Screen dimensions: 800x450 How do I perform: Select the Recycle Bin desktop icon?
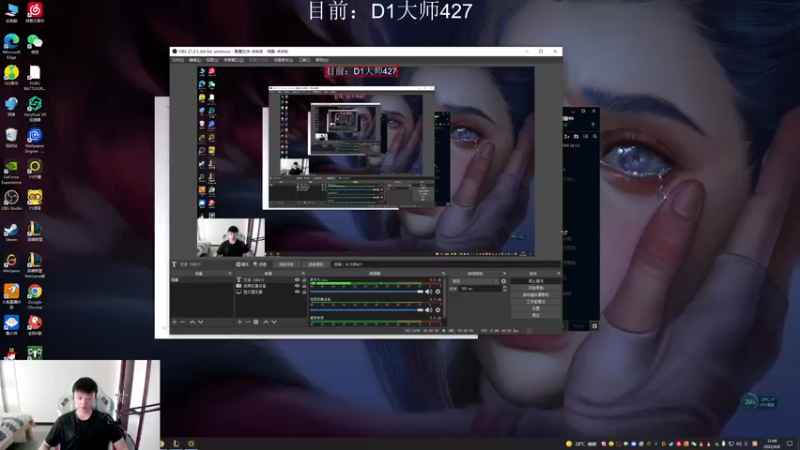[x=11, y=138]
